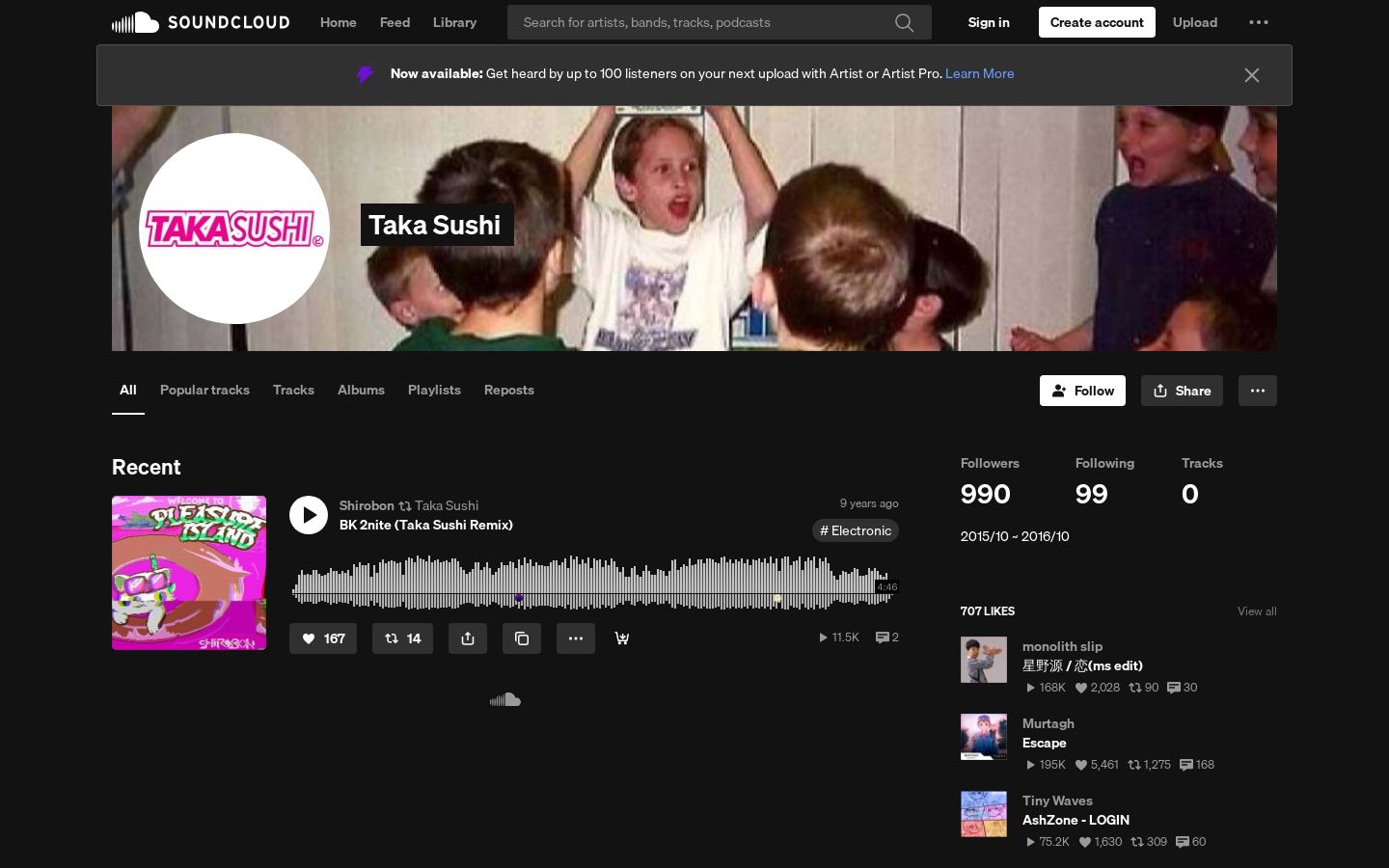Screen dimensions: 1389x868
Task: Open the Feed page
Action: (395, 22)
